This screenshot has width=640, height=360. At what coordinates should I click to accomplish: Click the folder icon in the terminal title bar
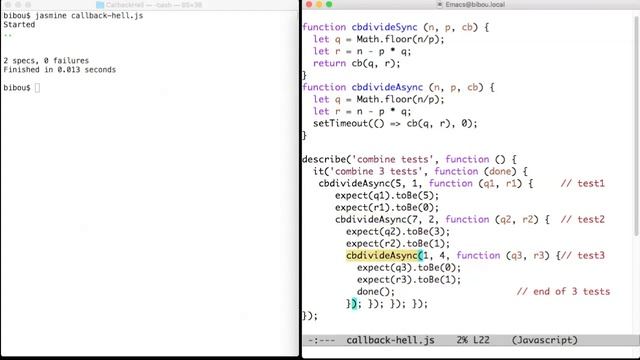click(100, 5)
